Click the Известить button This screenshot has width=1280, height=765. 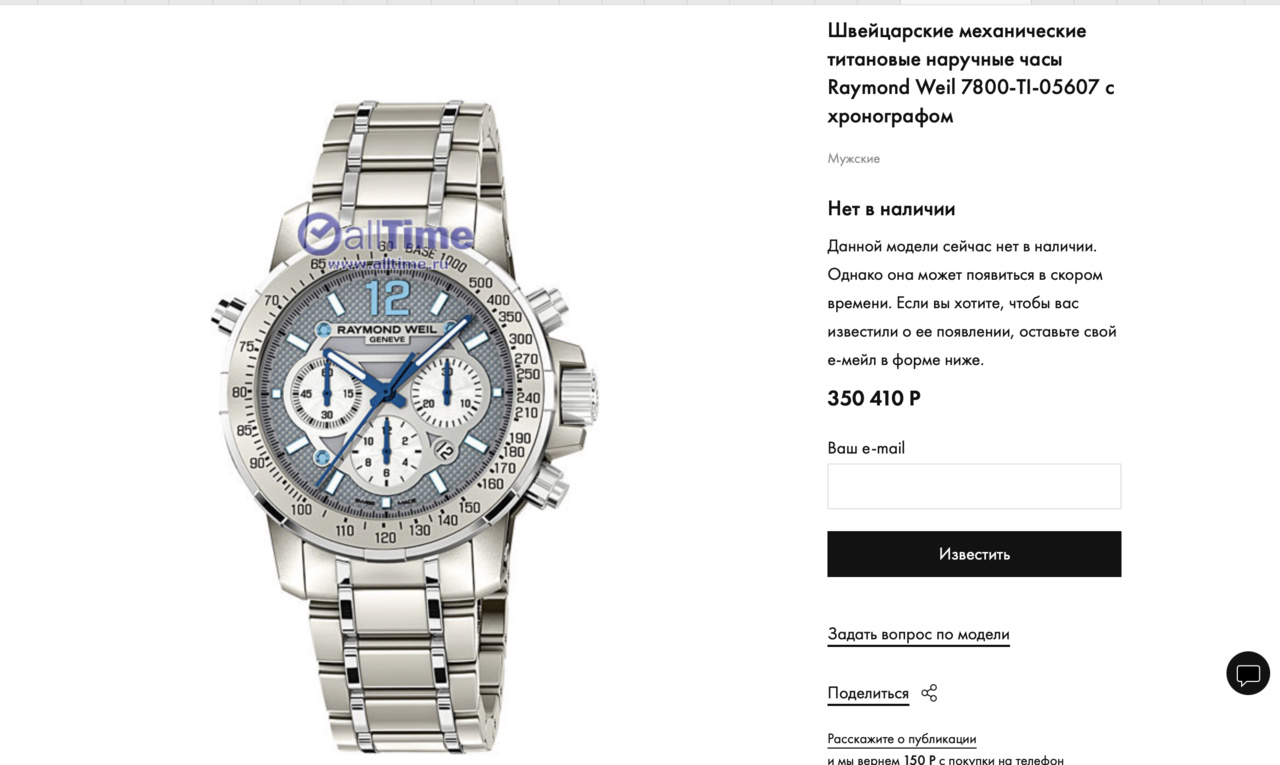974,554
